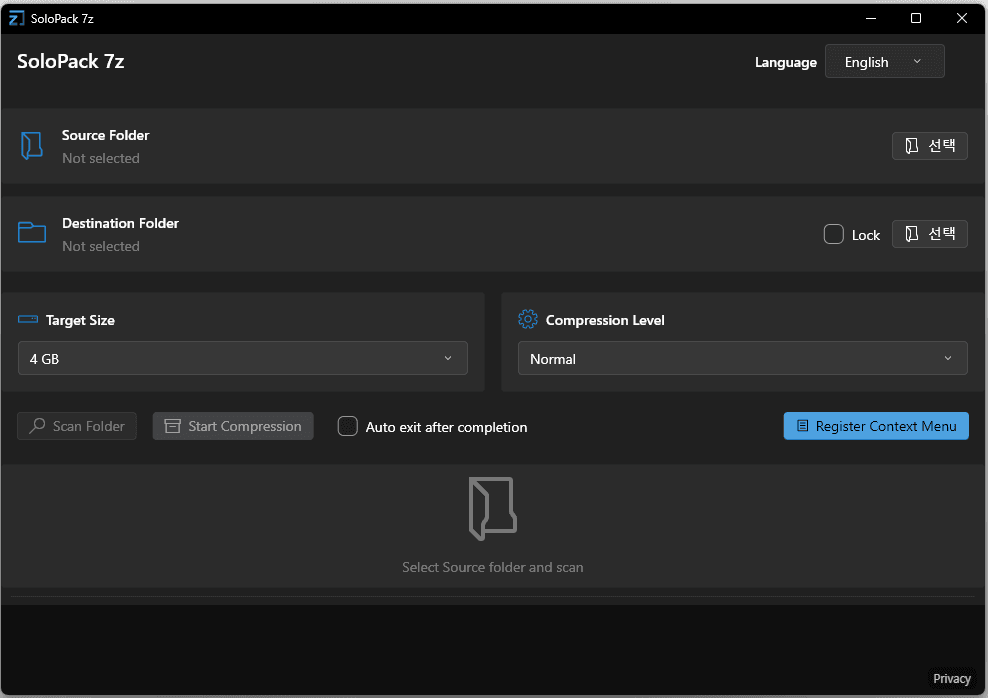The image size is (988, 698).
Task: Click the blue Destination Folder icon
Action: [31, 232]
